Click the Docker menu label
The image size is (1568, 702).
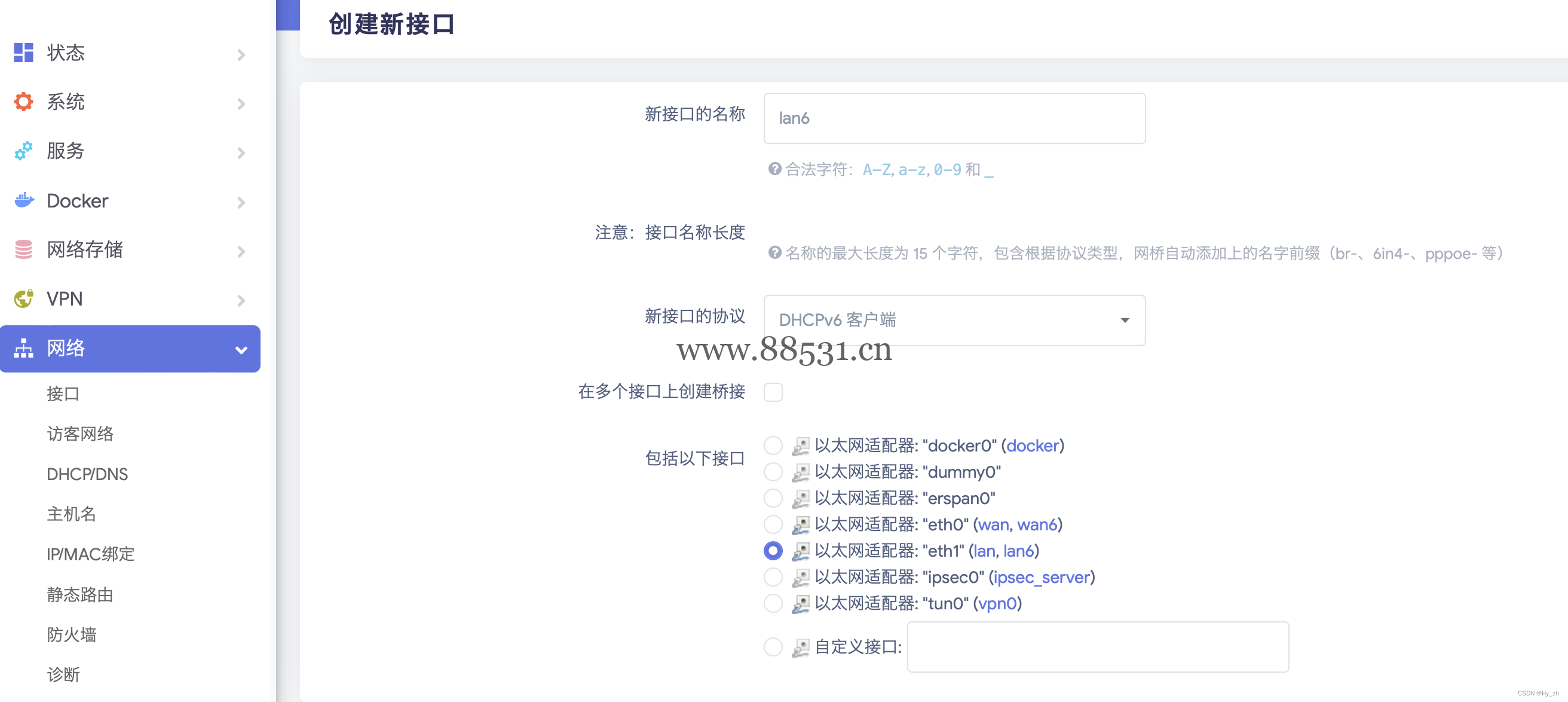(x=77, y=200)
